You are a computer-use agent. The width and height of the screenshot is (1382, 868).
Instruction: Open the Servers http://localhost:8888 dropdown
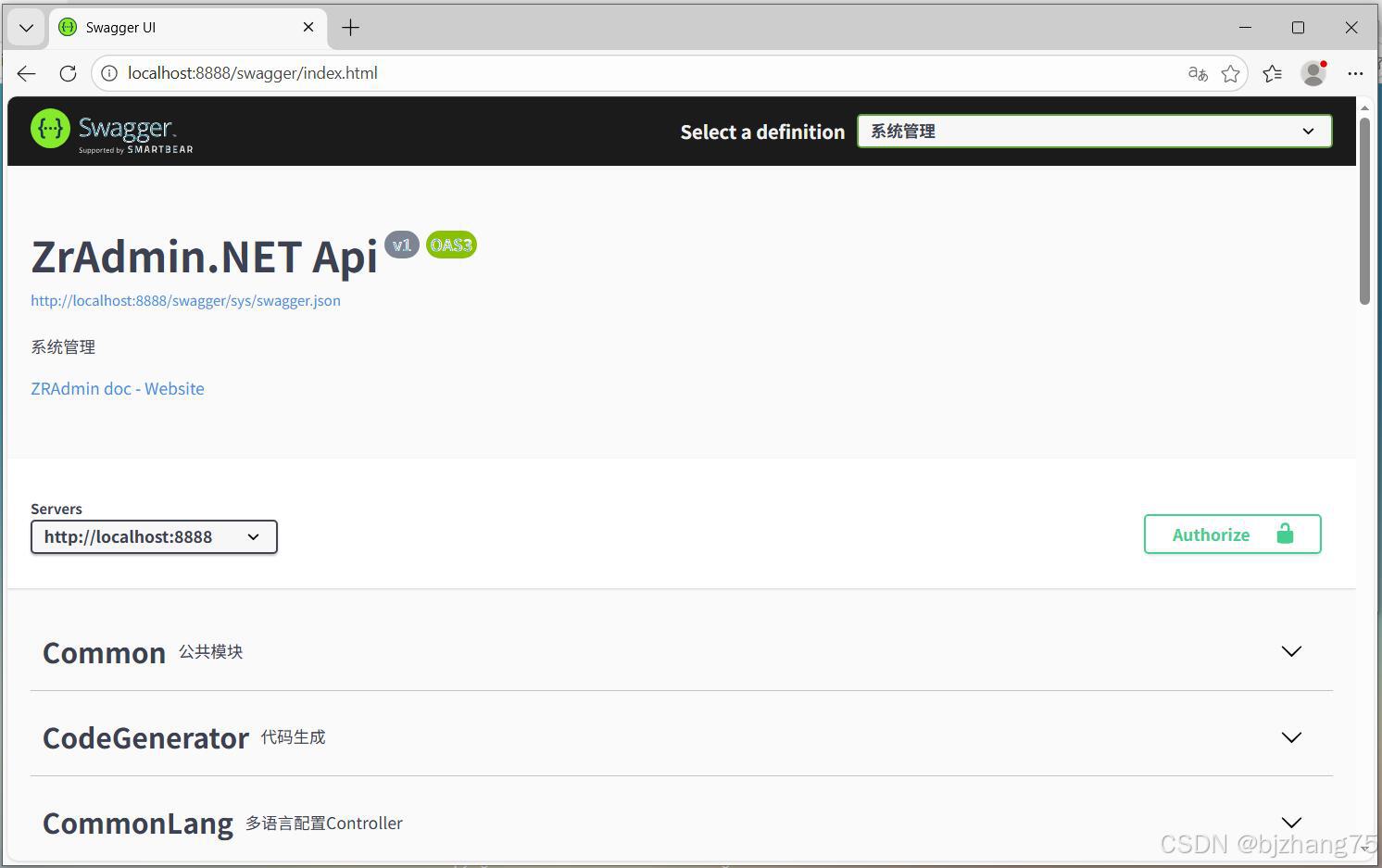point(154,537)
